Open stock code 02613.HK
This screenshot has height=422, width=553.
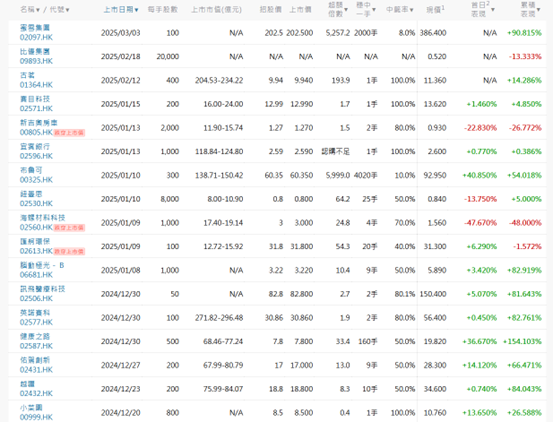(x=36, y=251)
